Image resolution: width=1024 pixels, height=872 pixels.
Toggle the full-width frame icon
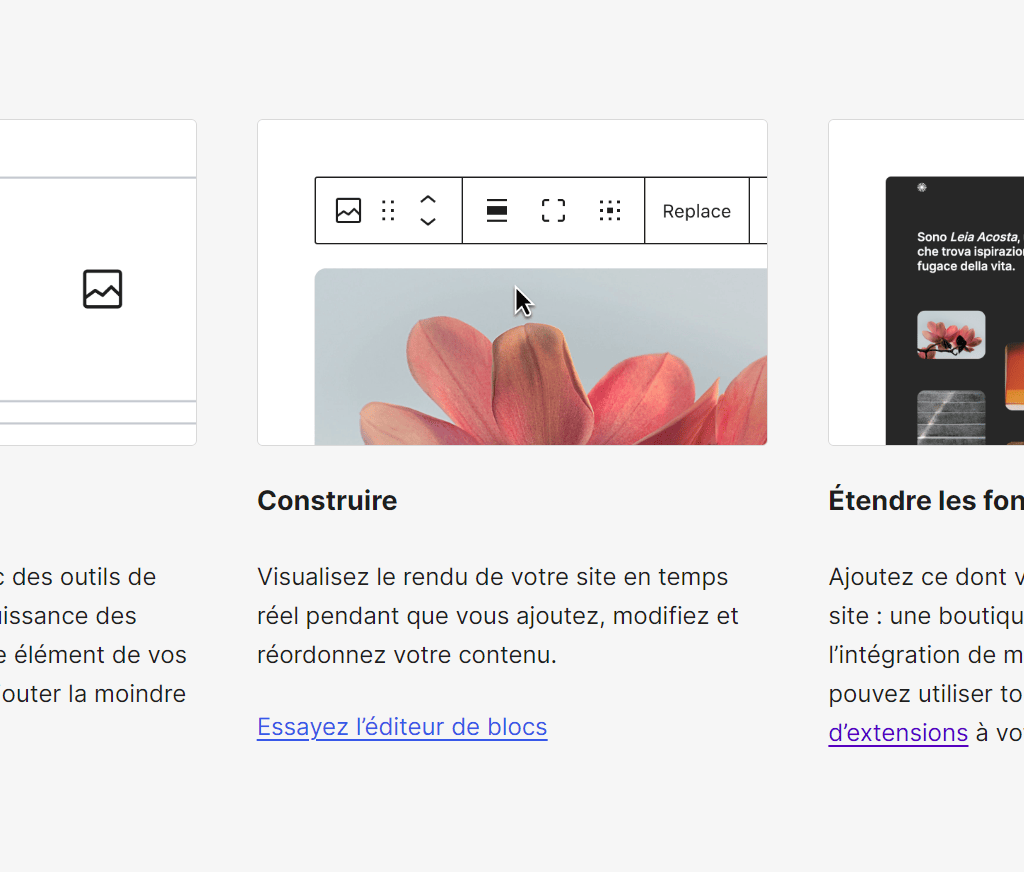[552, 210]
